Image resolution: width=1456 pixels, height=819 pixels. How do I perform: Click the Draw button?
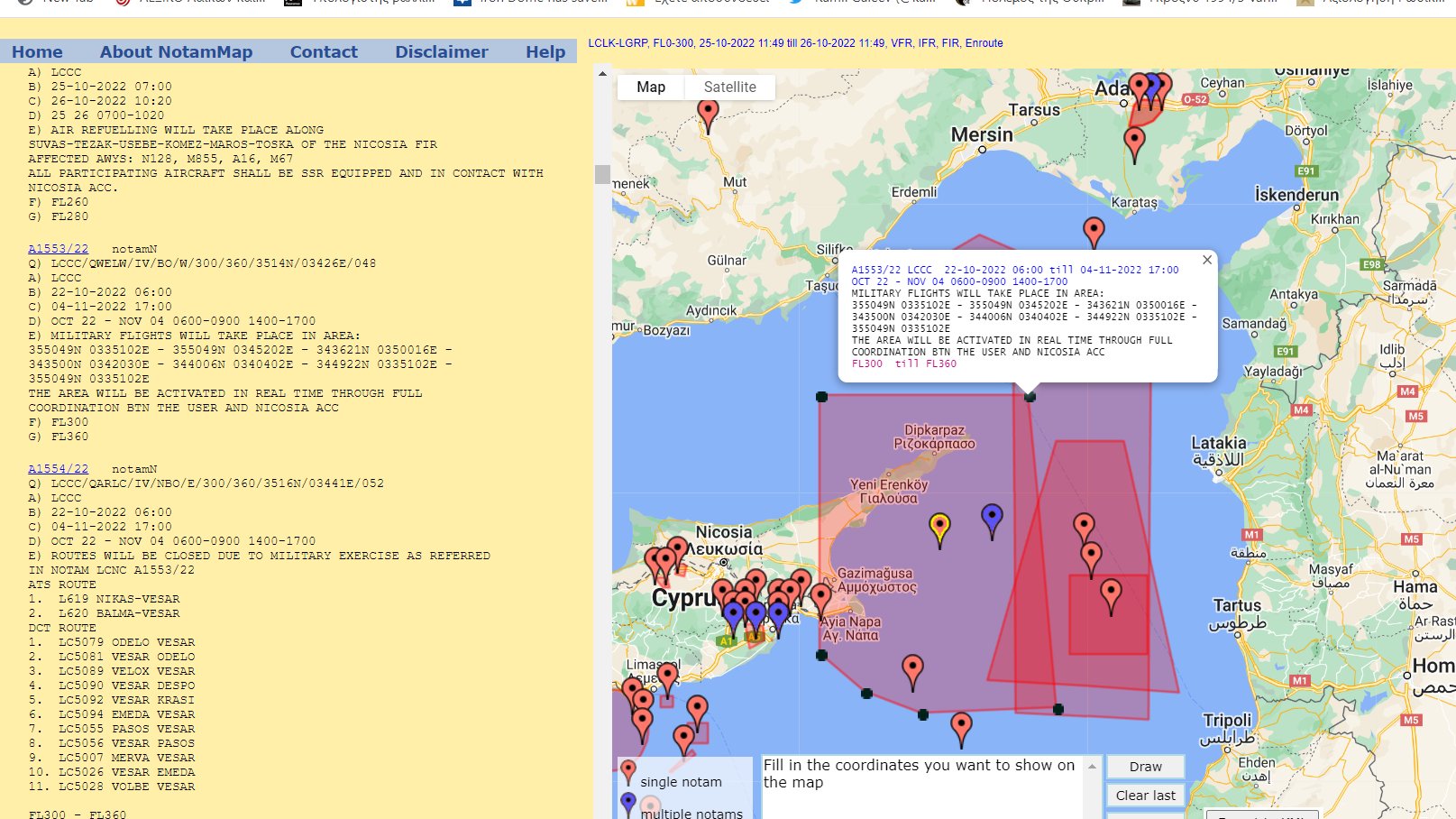pyautogui.click(x=1145, y=767)
